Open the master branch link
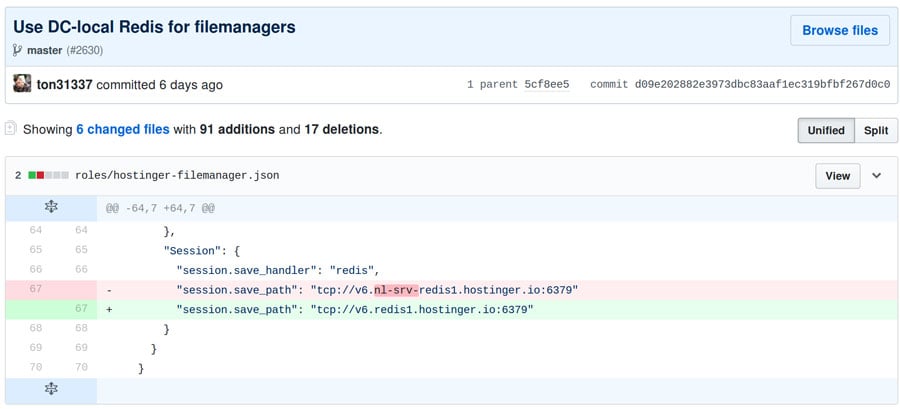 [x=46, y=50]
